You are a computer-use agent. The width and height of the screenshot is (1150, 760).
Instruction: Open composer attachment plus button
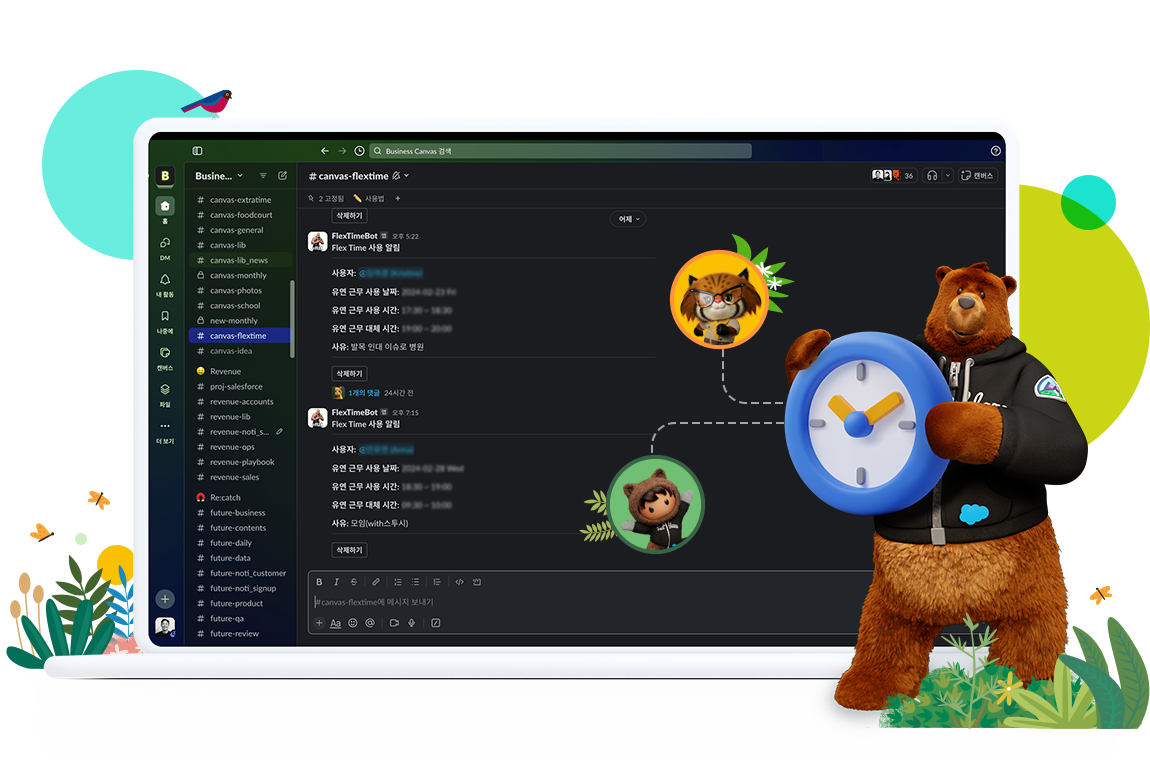319,623
